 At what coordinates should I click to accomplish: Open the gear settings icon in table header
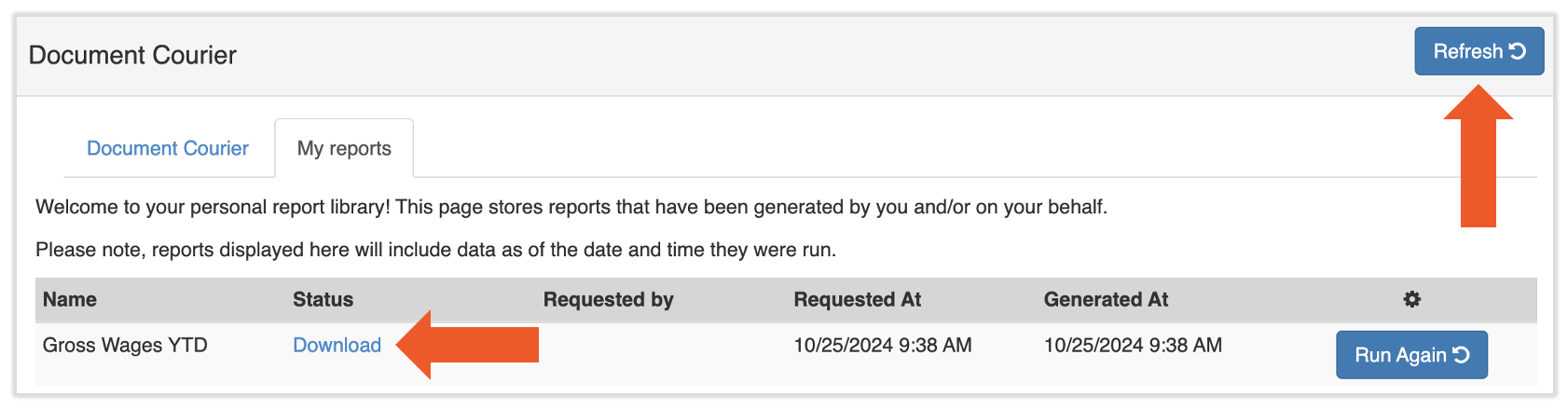[1411, 299]
